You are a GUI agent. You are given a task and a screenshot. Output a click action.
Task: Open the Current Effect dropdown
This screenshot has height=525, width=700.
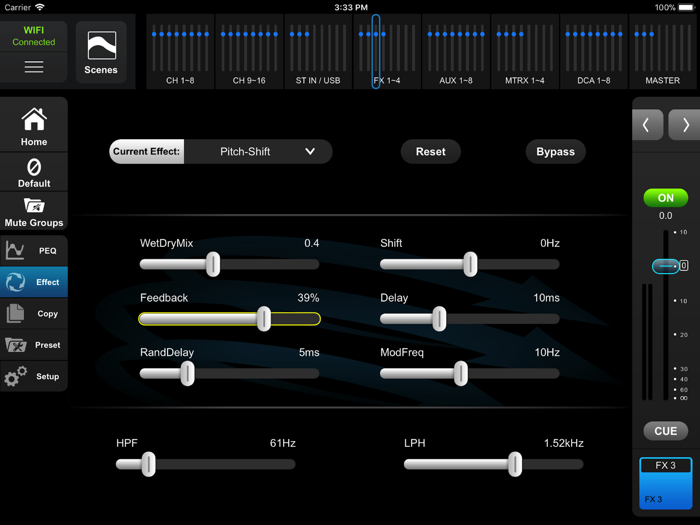coord(258,152)
